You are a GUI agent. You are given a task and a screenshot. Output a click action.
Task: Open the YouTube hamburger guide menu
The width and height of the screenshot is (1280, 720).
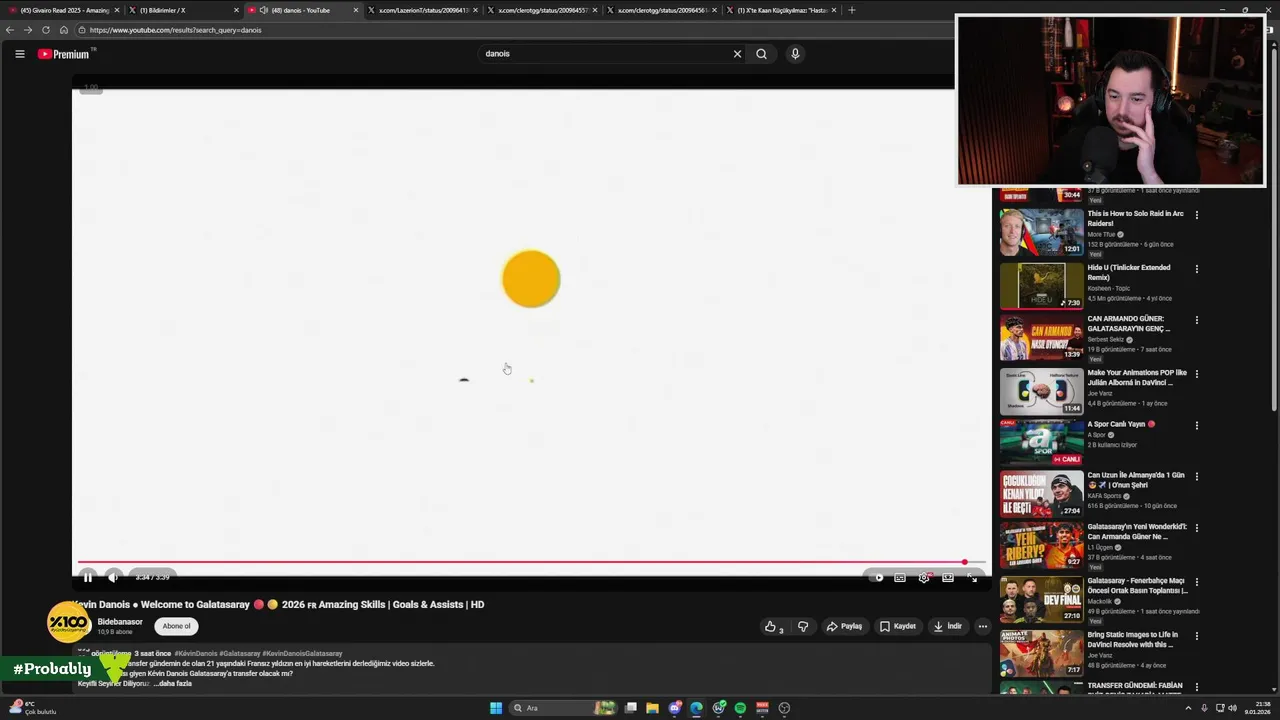[19, 54]
